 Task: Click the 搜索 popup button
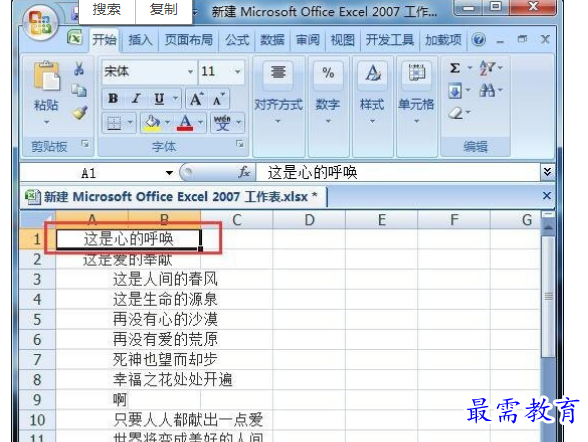(x=107, y=10)
